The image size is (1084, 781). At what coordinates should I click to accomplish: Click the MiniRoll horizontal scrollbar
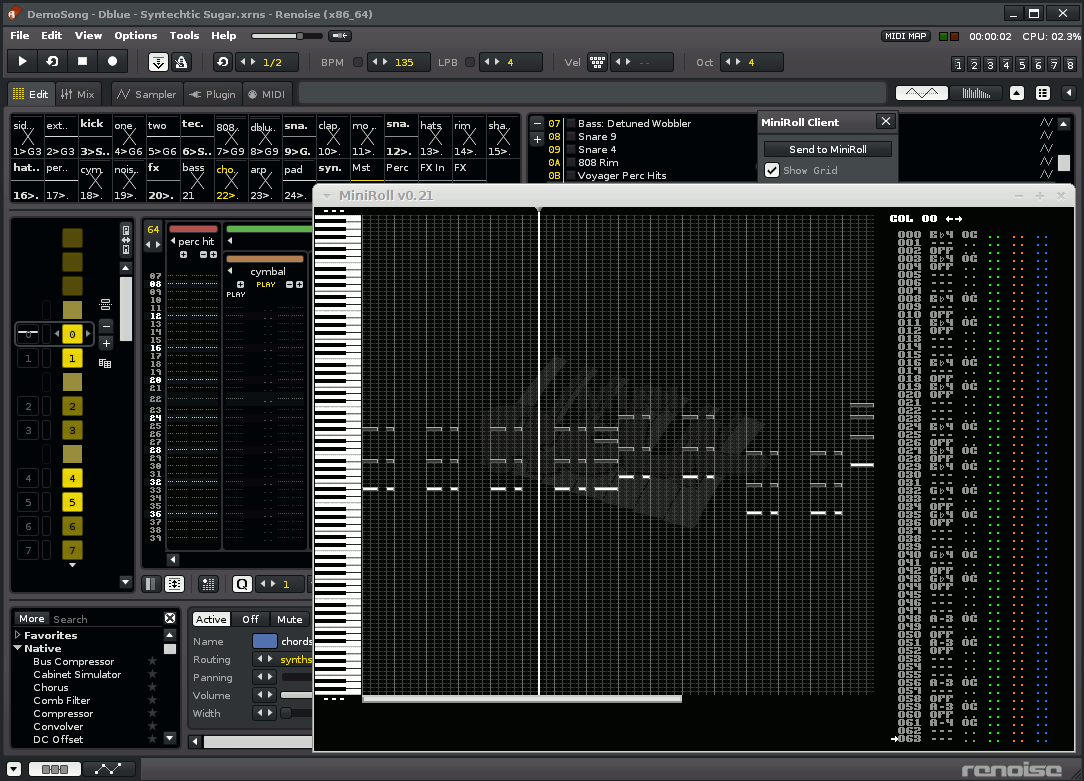pyautogui.click(x=522, y=699)
